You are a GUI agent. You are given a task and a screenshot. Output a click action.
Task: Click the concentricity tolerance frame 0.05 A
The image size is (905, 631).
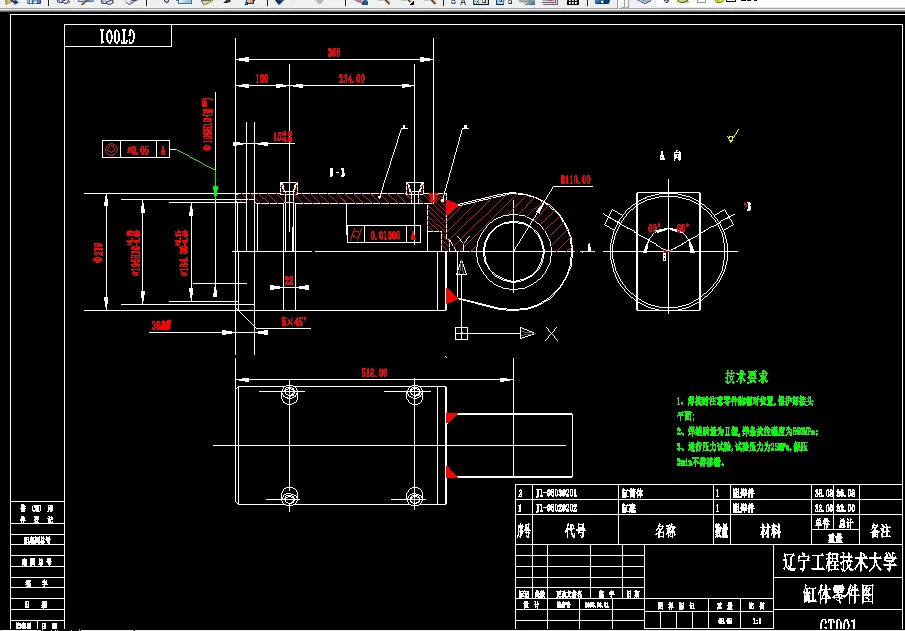tap(136, 150)
